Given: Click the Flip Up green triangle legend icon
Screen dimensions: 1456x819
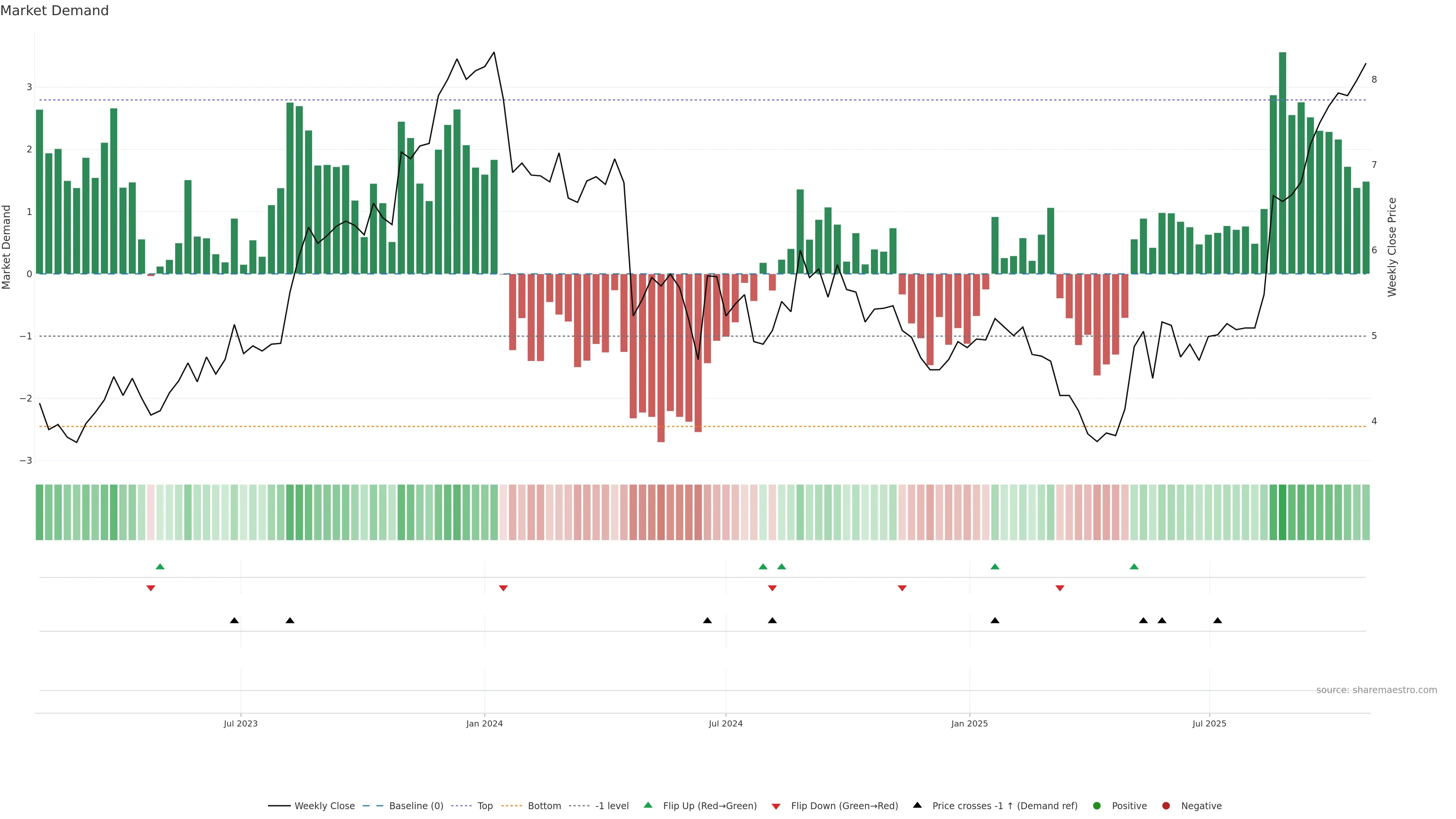Looking at the screenshot, I should 648,805.
